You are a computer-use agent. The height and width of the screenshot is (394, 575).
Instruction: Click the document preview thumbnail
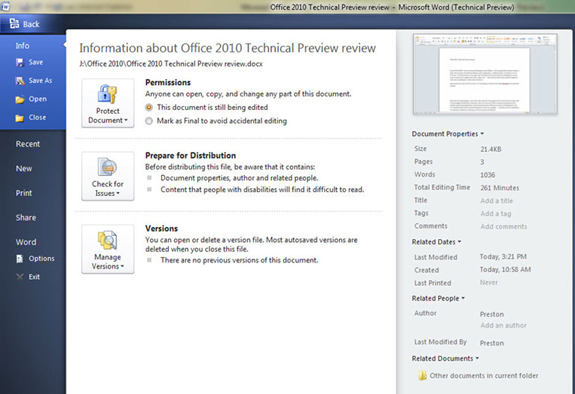[x=485, y=74]
